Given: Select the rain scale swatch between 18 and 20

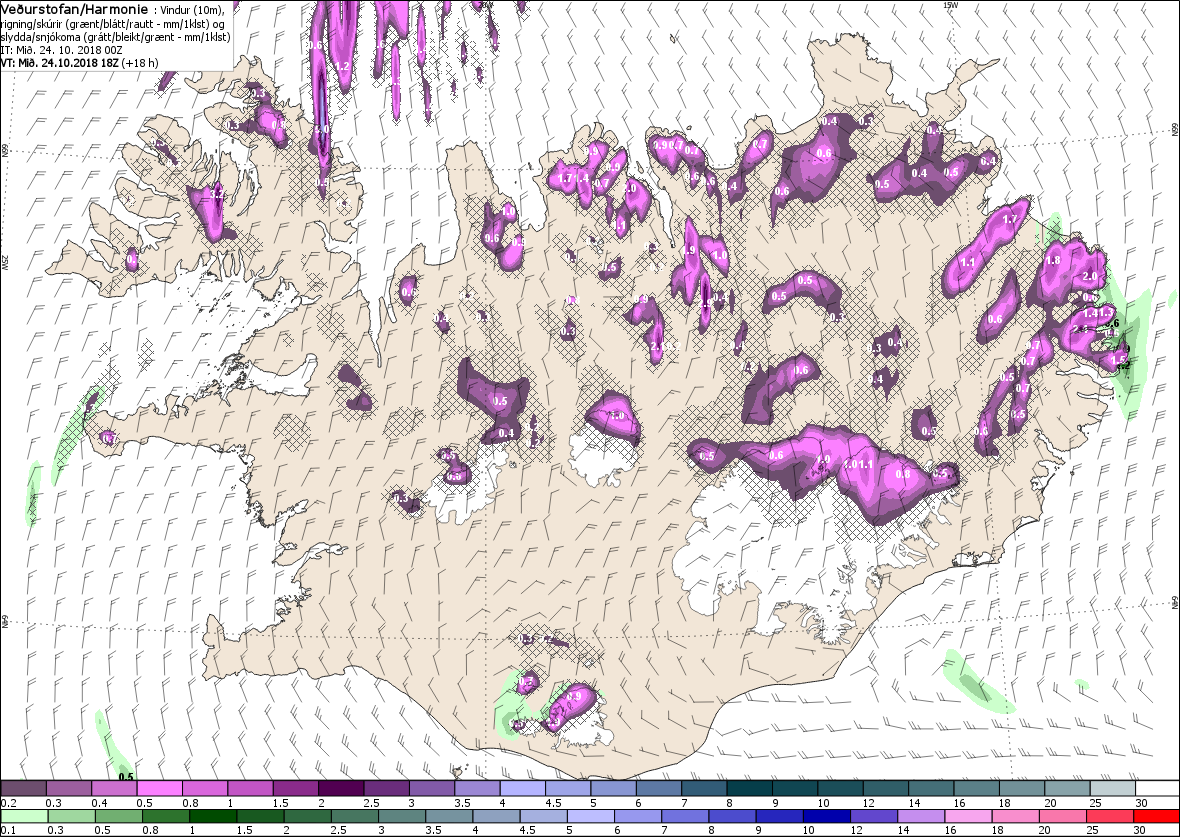Looking at the screenshot, I should tap(1018, 817).
